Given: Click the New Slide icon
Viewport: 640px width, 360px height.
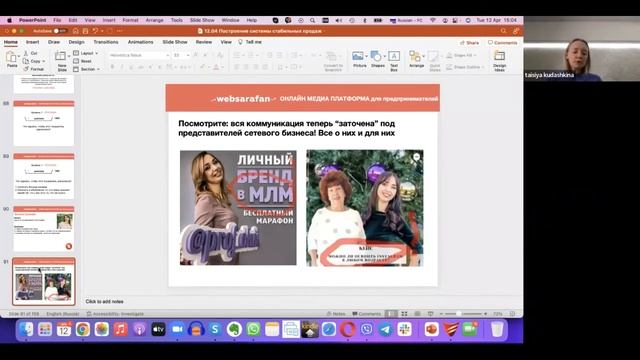Looking at the screenshot, I should click(x=60, y=57).
